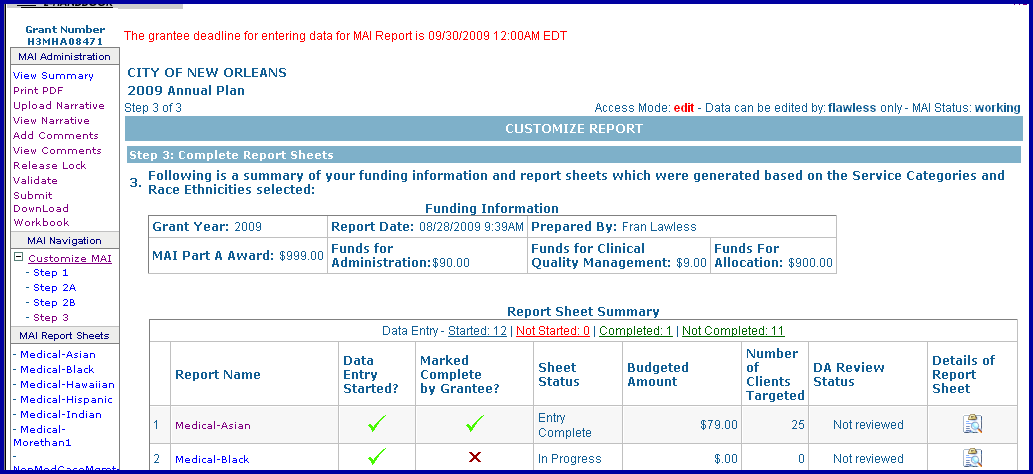Open Upload Narrative option
1033x474 pixels.
[59, 105]
